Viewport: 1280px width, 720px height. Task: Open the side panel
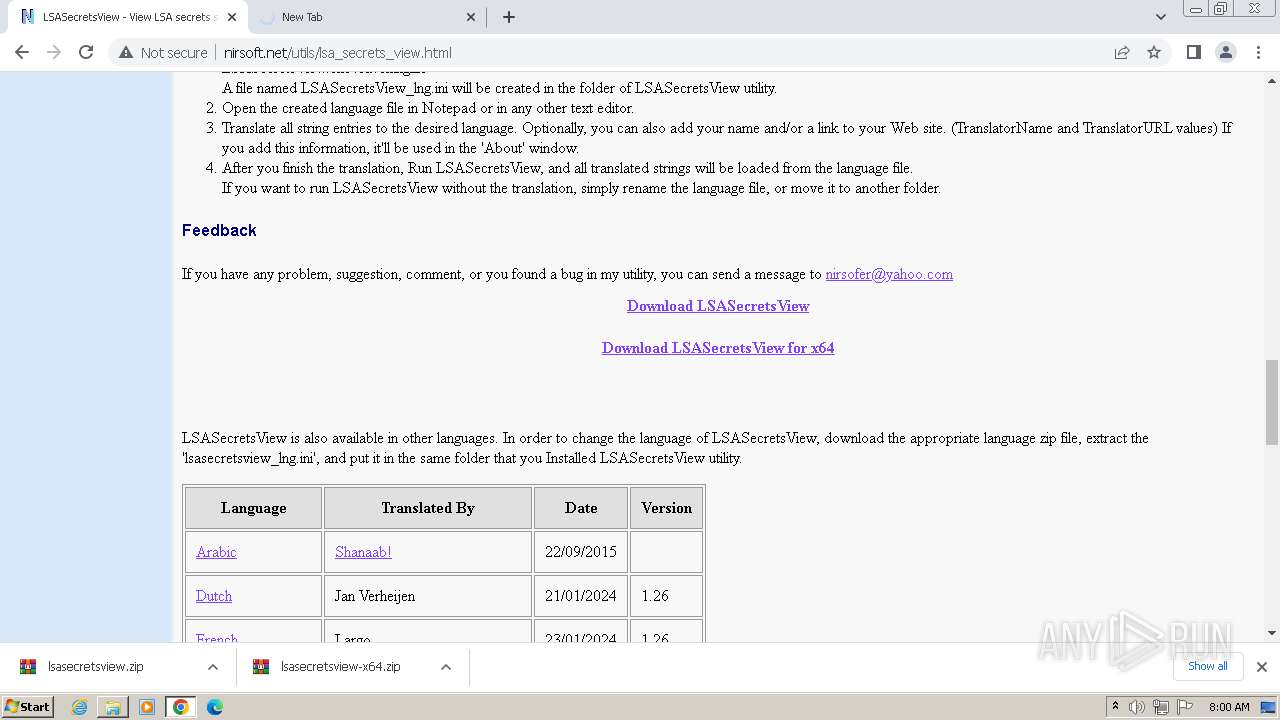[1193, 52]
